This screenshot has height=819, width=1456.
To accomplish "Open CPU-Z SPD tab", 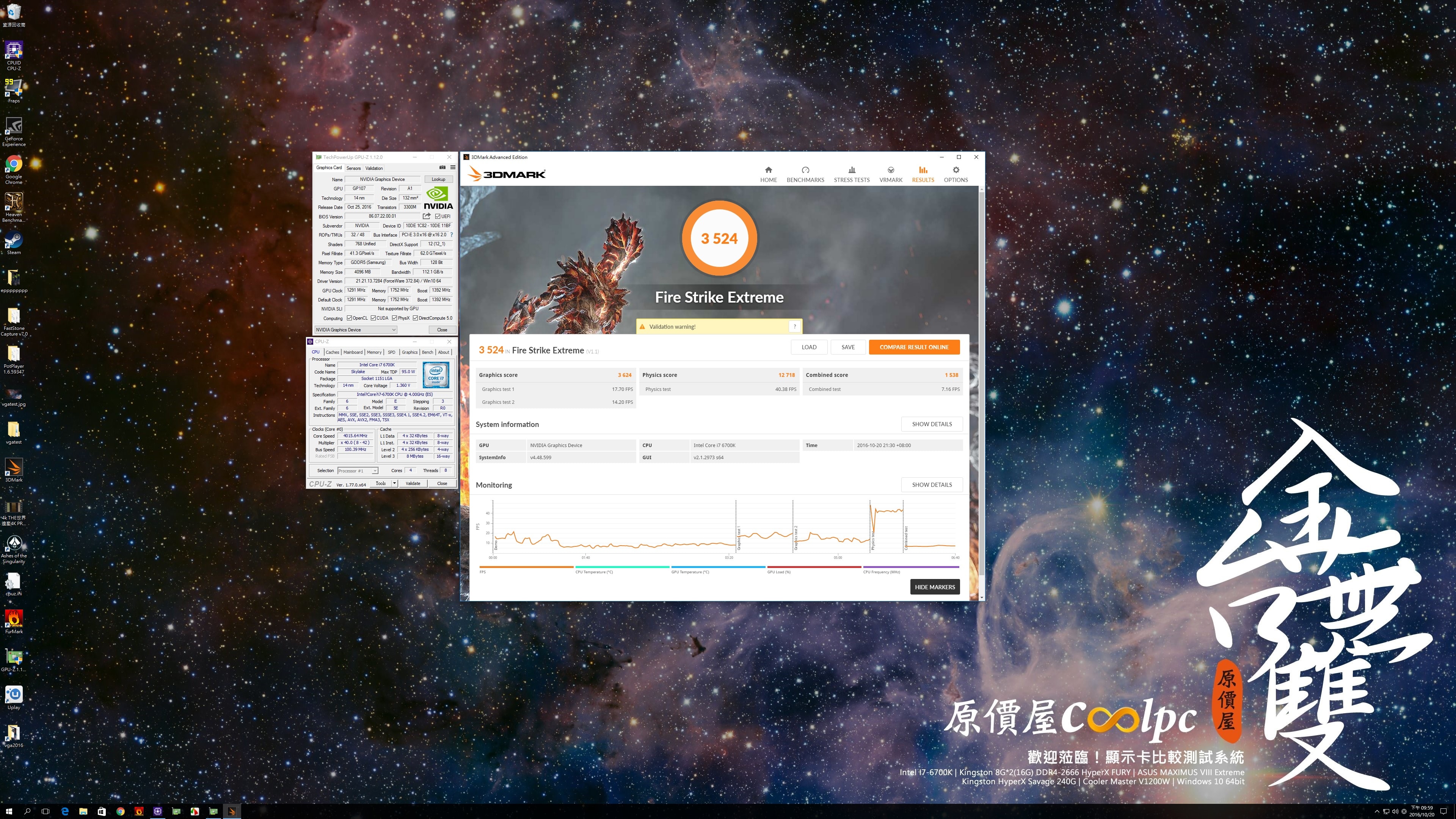I will 391,351.
